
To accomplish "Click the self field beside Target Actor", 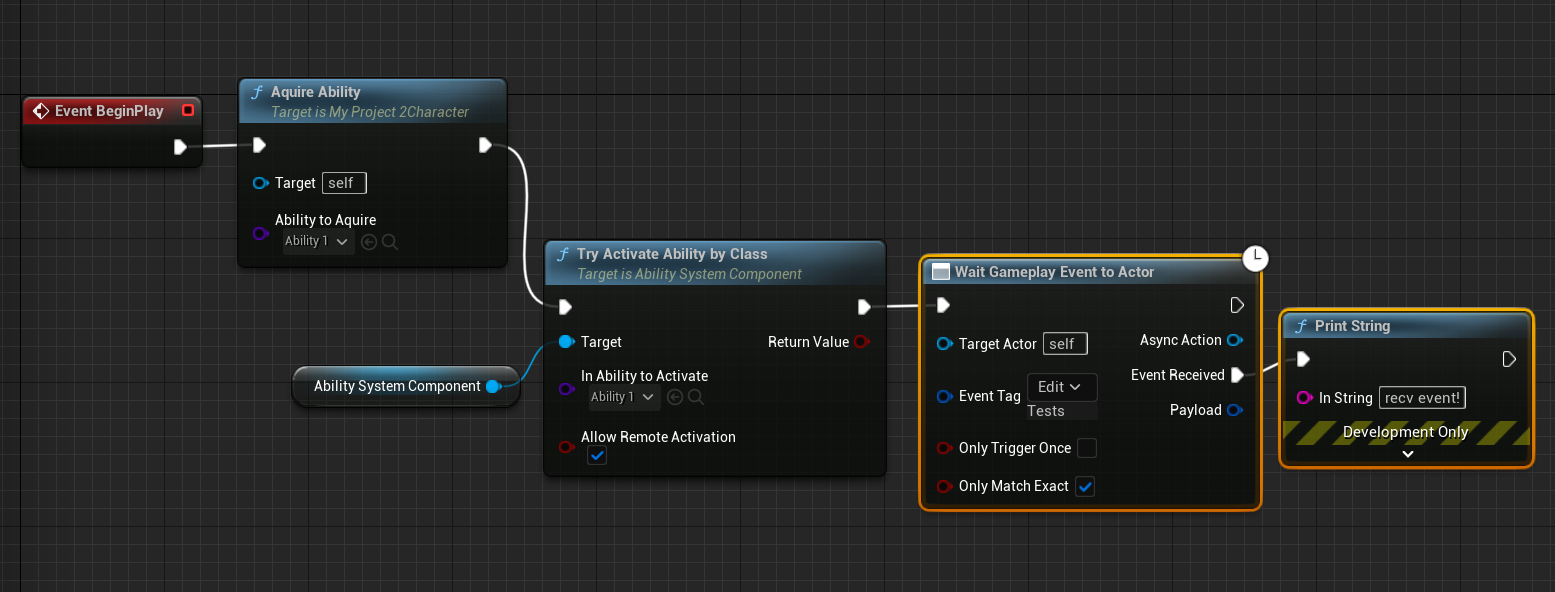I will click(x=1065, y=344).
